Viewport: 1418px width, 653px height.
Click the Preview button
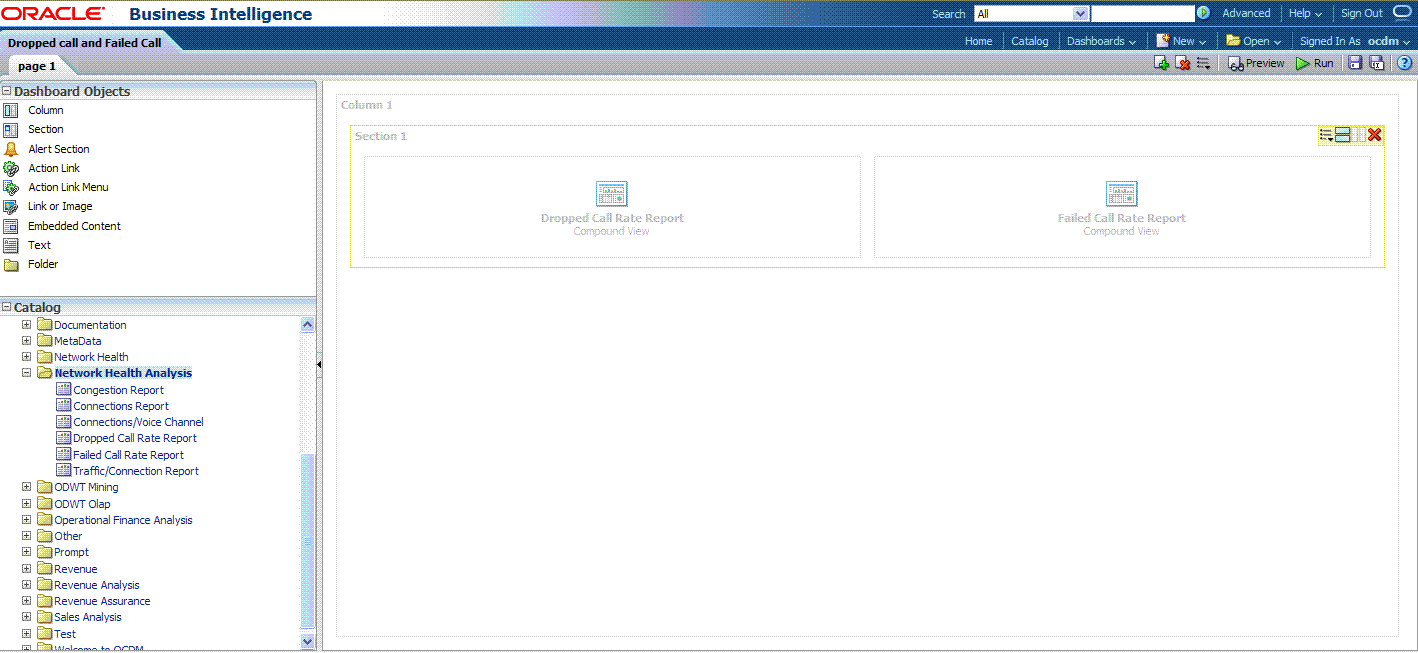point(1256,63)
